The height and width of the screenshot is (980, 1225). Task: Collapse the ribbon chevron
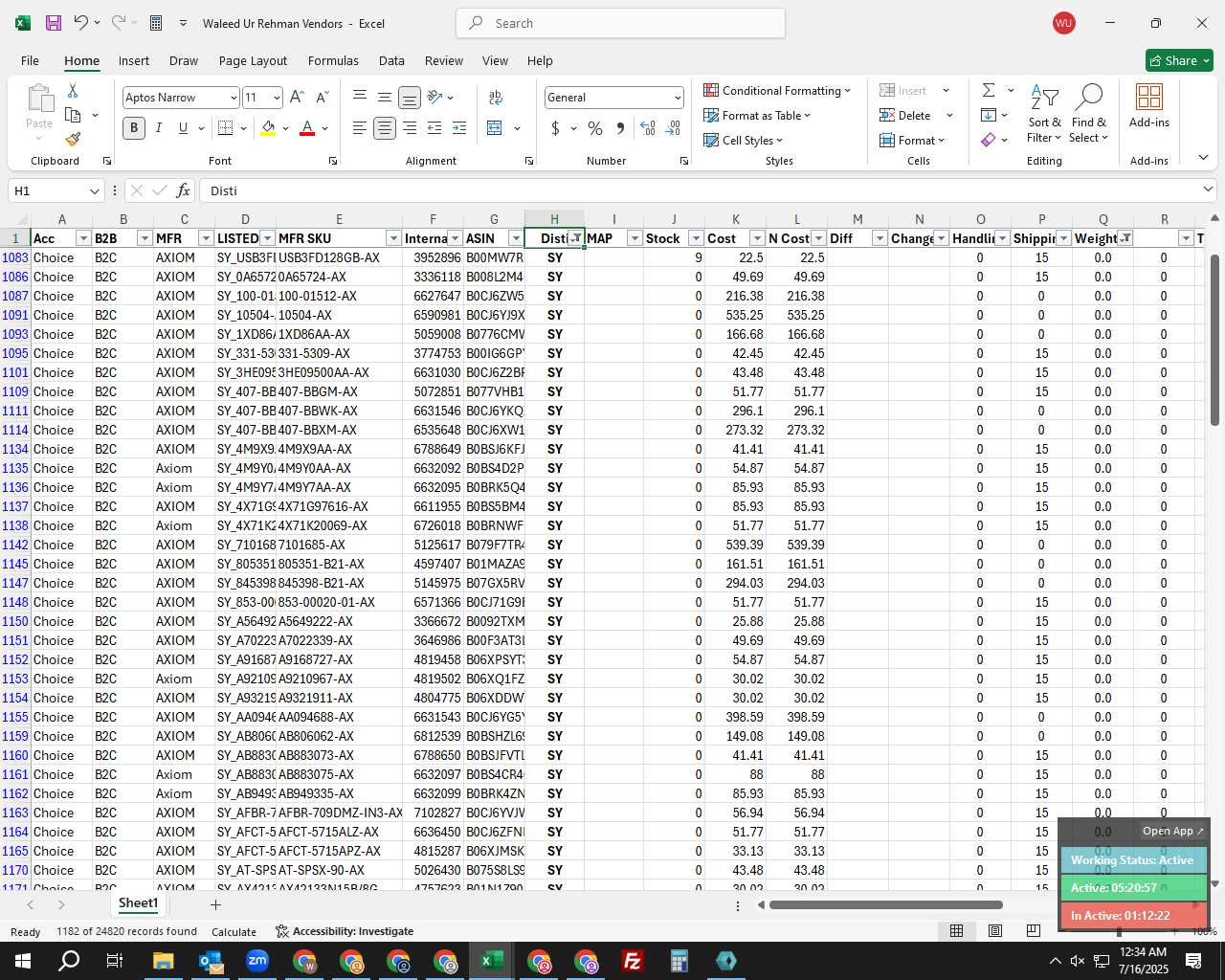pyautogui.click(x=1203, y=157)
